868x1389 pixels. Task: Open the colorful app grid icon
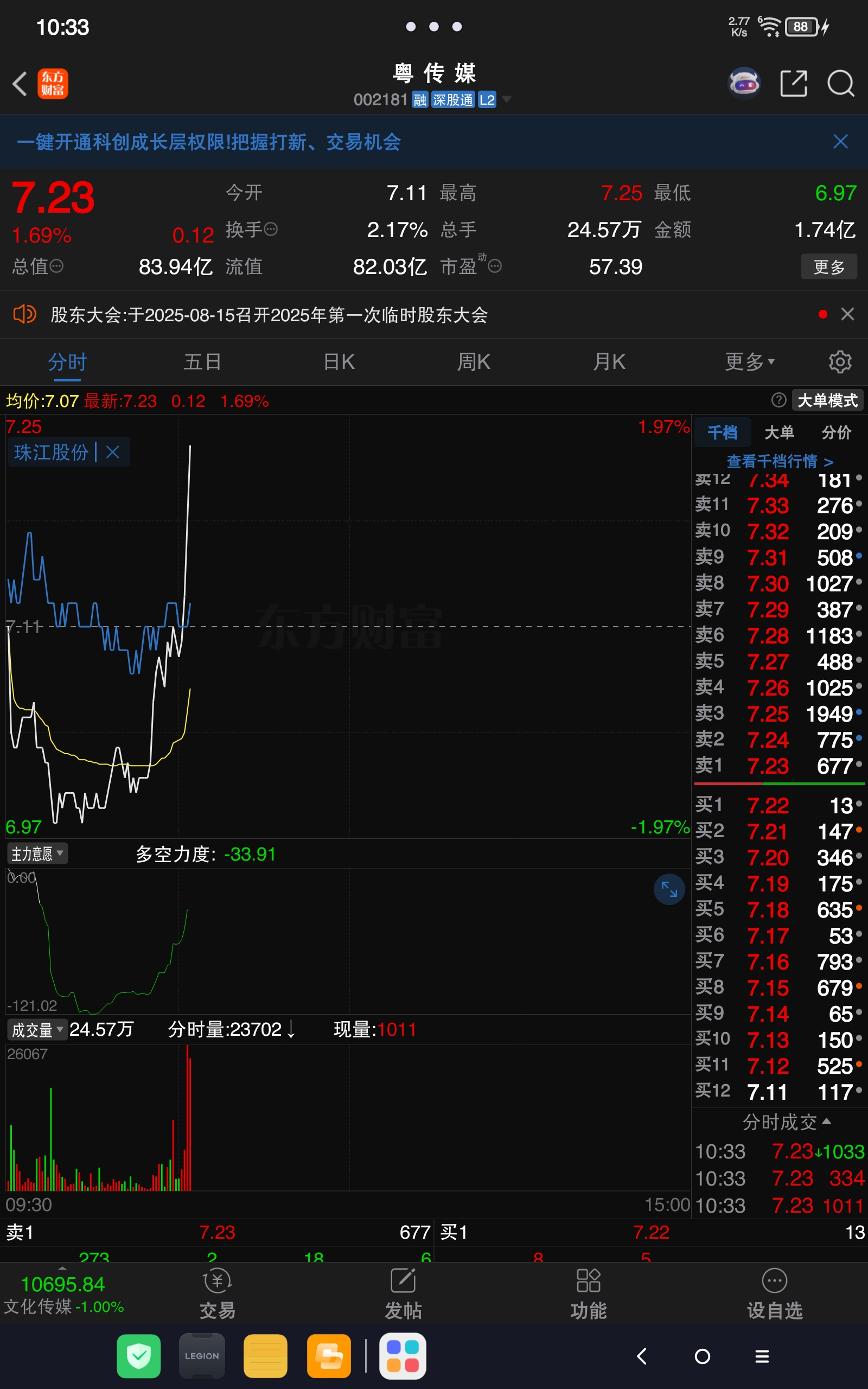click(403, 1356)
